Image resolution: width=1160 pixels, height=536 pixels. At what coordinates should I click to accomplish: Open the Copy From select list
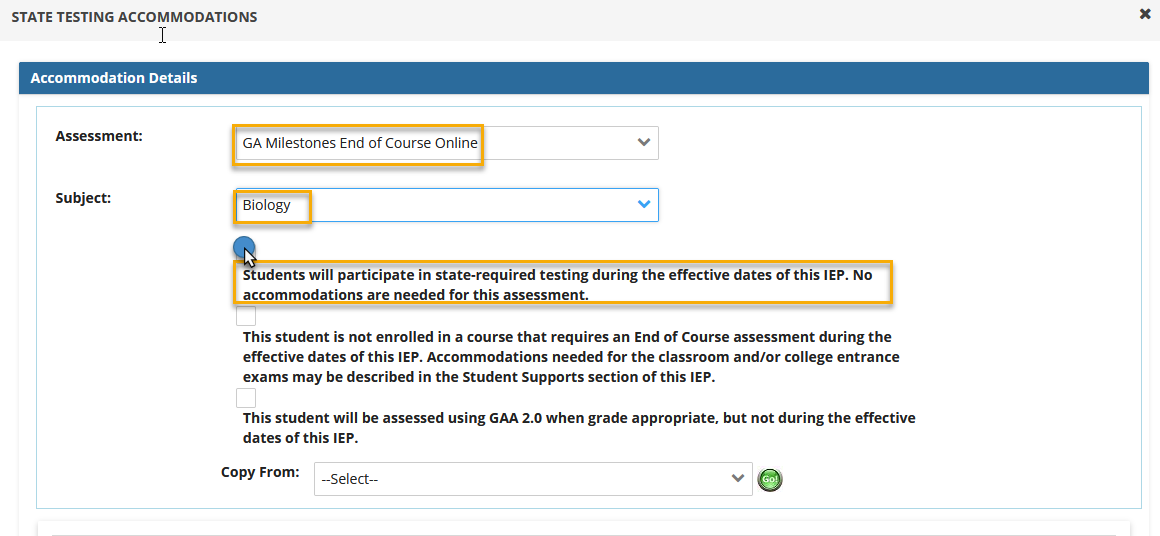click(x=532, y=479)
